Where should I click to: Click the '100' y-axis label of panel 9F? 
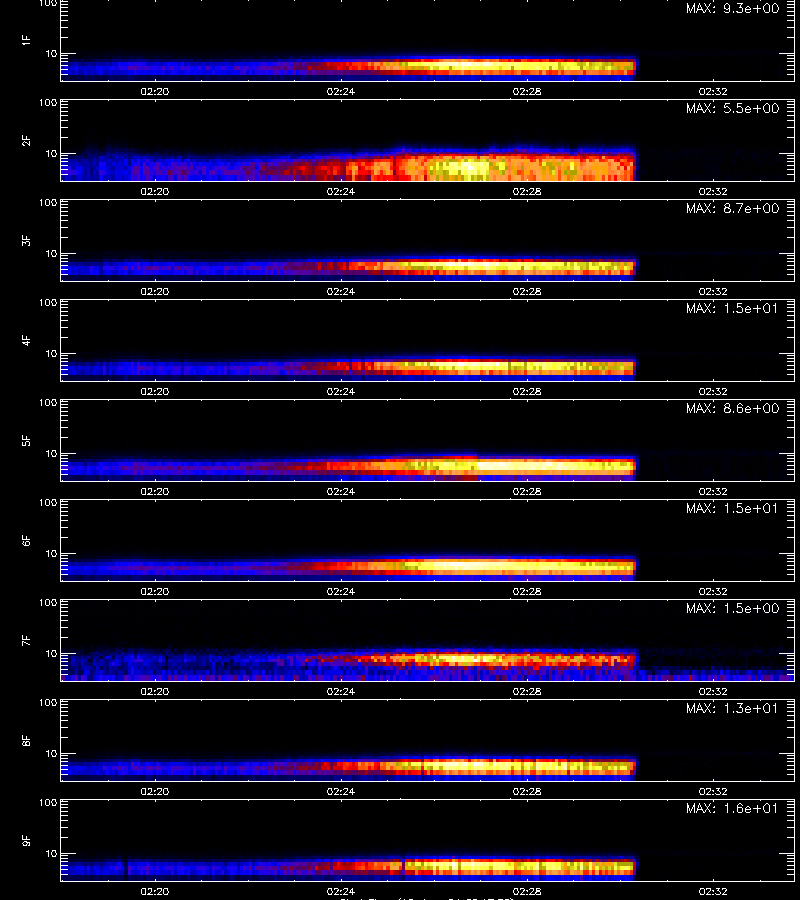point(48,802)
